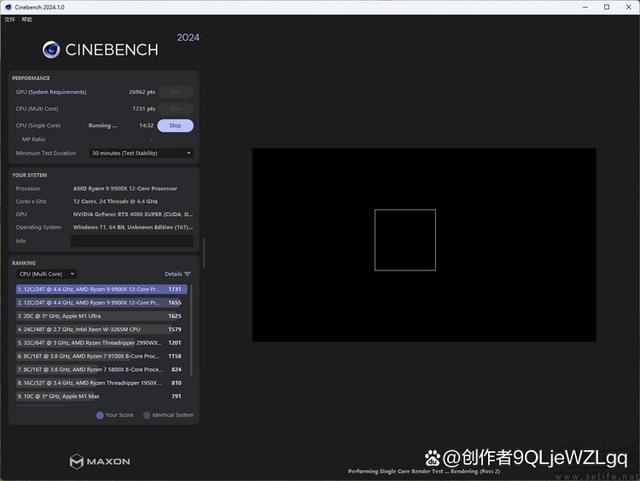Click the render tile square in preview
640x481 pixels.
pos(405,240)
